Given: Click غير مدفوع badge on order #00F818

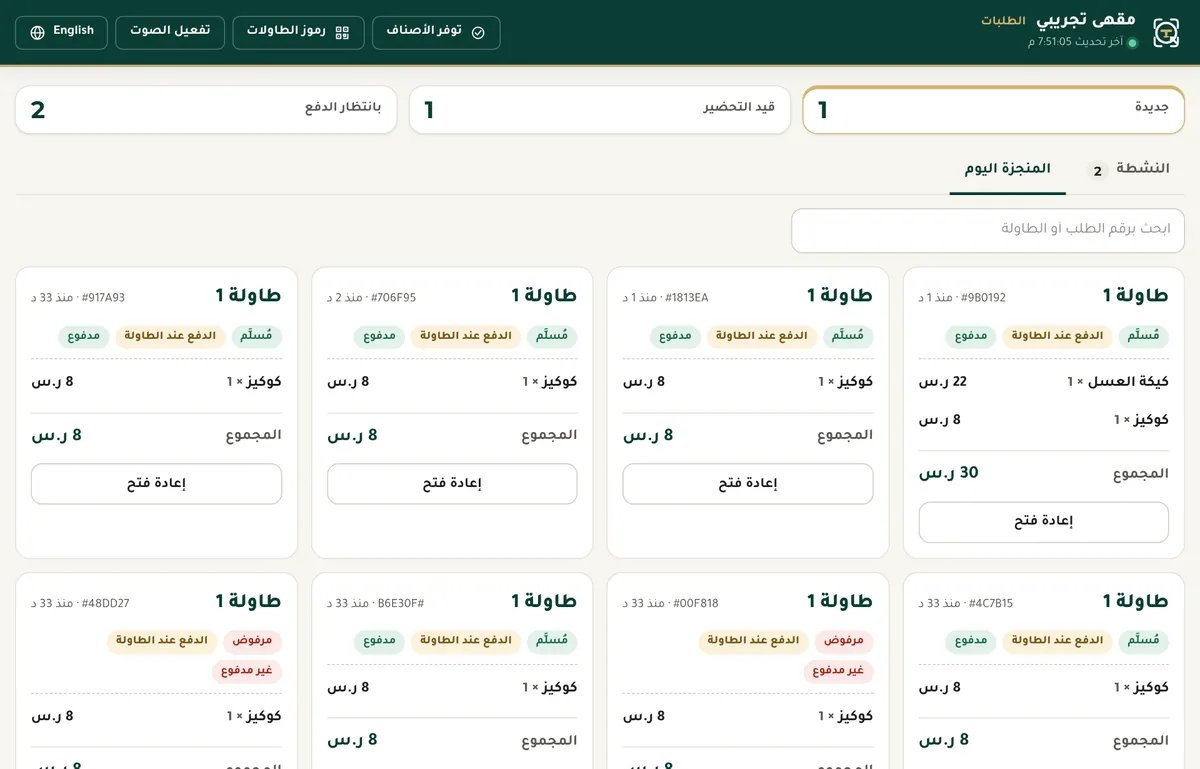Looking at the screenshot, I should click(839, 671).
